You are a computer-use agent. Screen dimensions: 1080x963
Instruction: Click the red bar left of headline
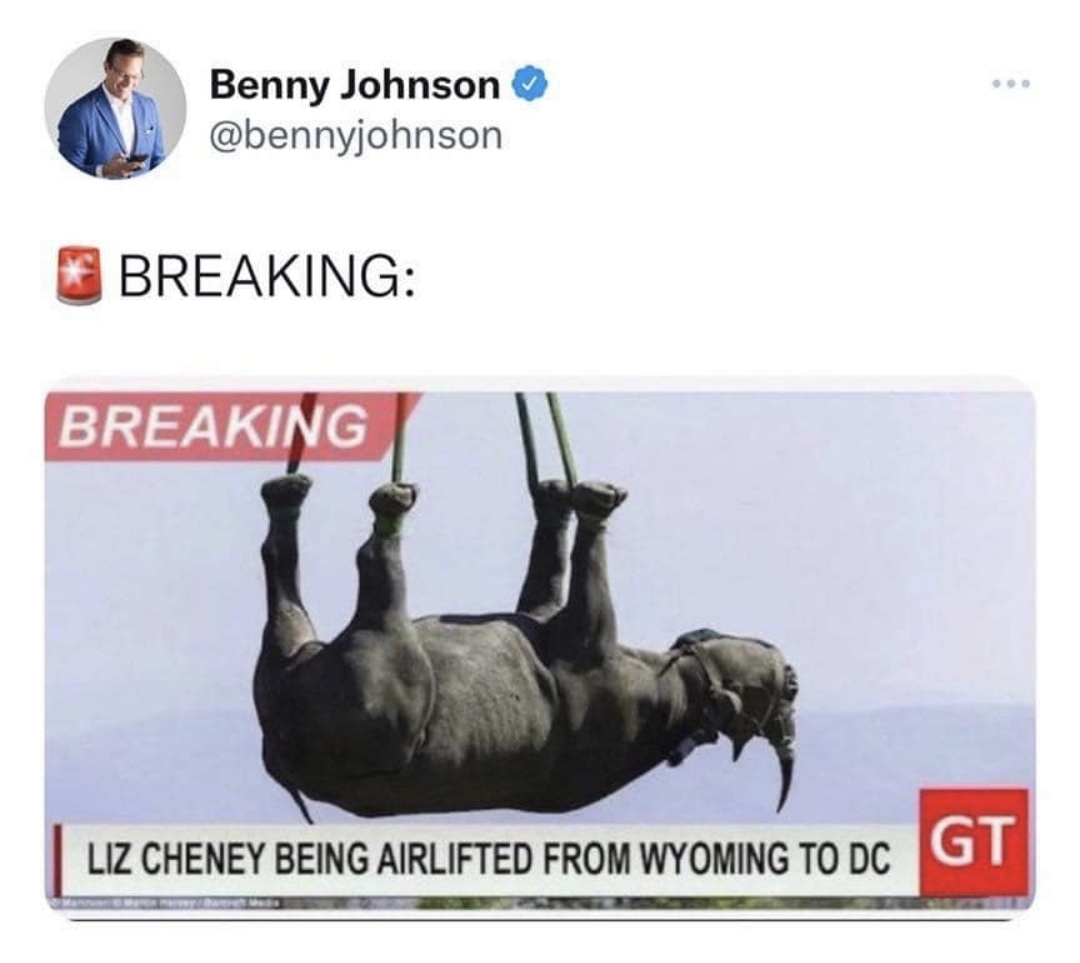pos(59,860)
